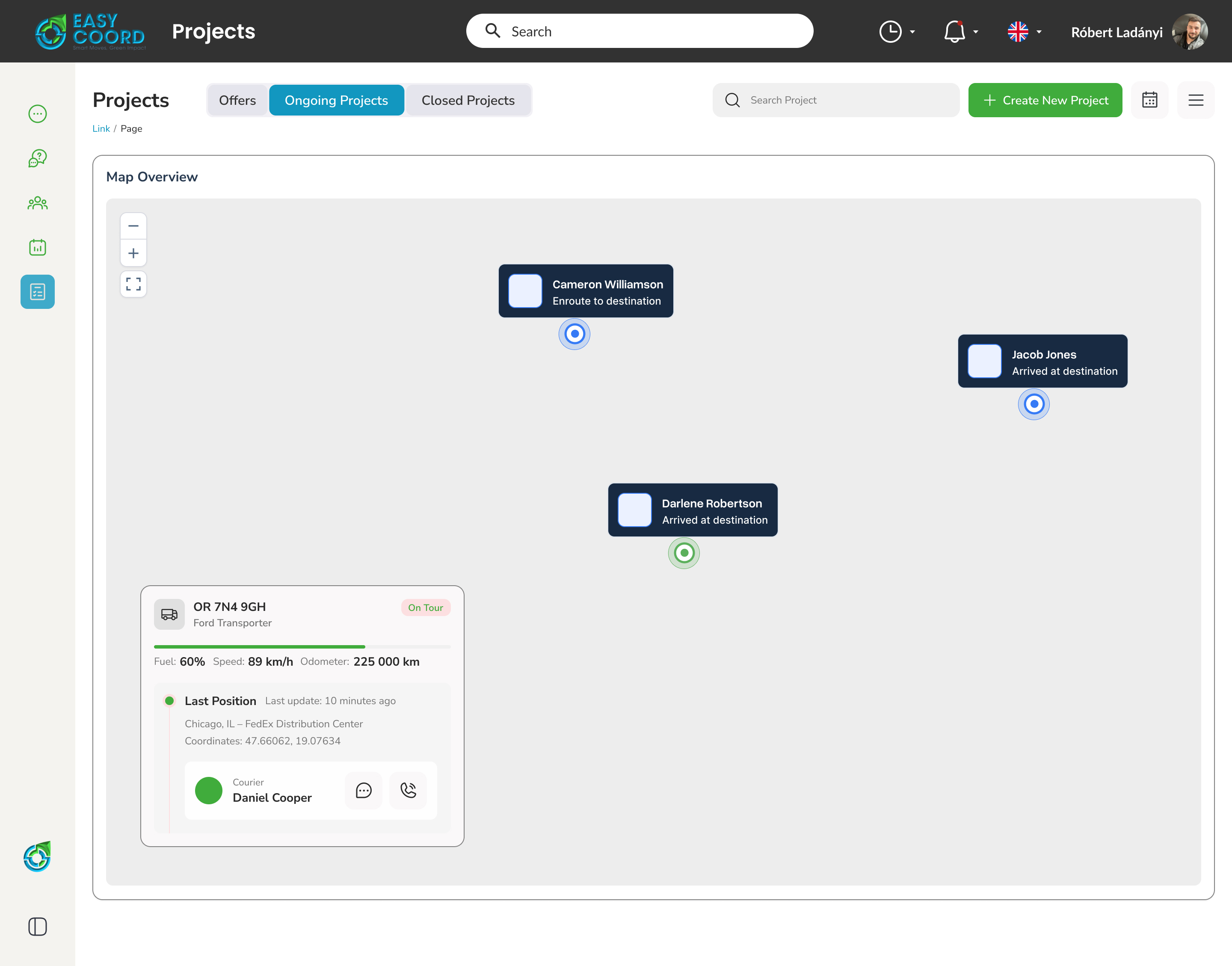Open the calendar stats sidebar icon

pos(37,247)
